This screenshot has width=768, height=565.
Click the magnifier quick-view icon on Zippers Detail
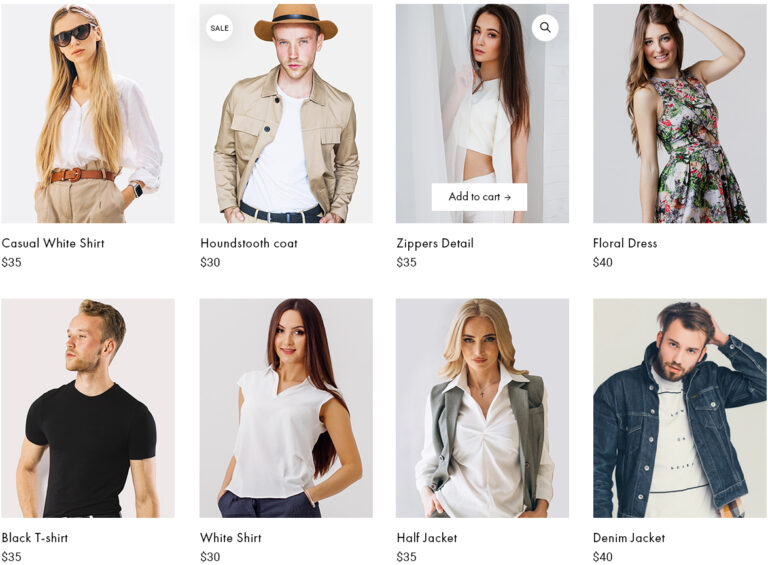(545, 27)
